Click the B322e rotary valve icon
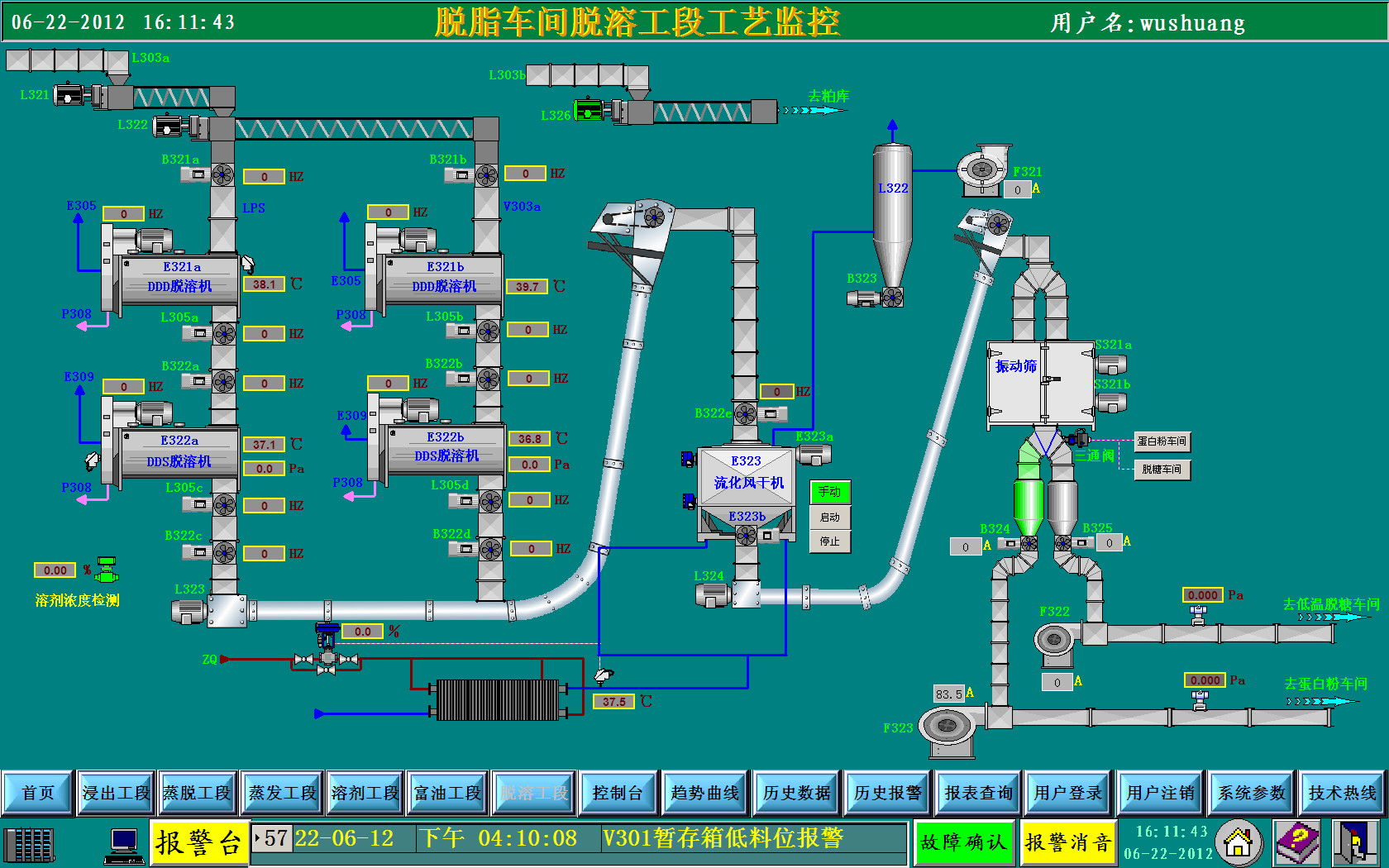This screenshot has width=1389, height=868. 746,413
